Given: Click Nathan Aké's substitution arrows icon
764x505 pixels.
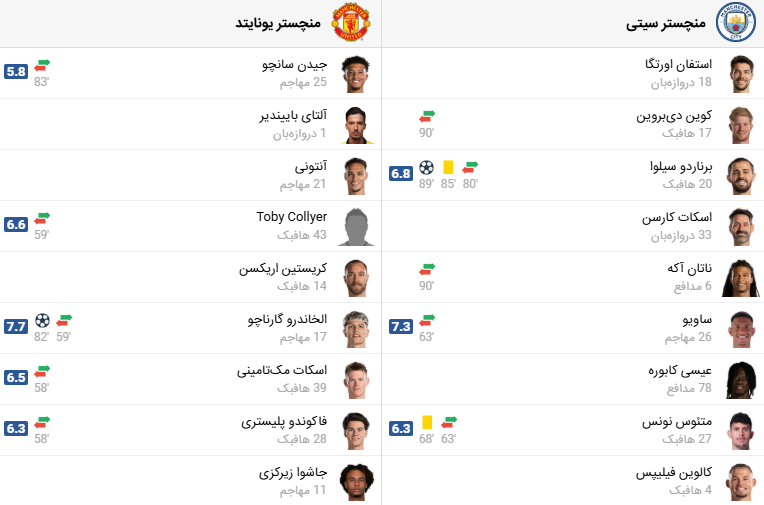Looking at the screenshot, I should (427, 269).
